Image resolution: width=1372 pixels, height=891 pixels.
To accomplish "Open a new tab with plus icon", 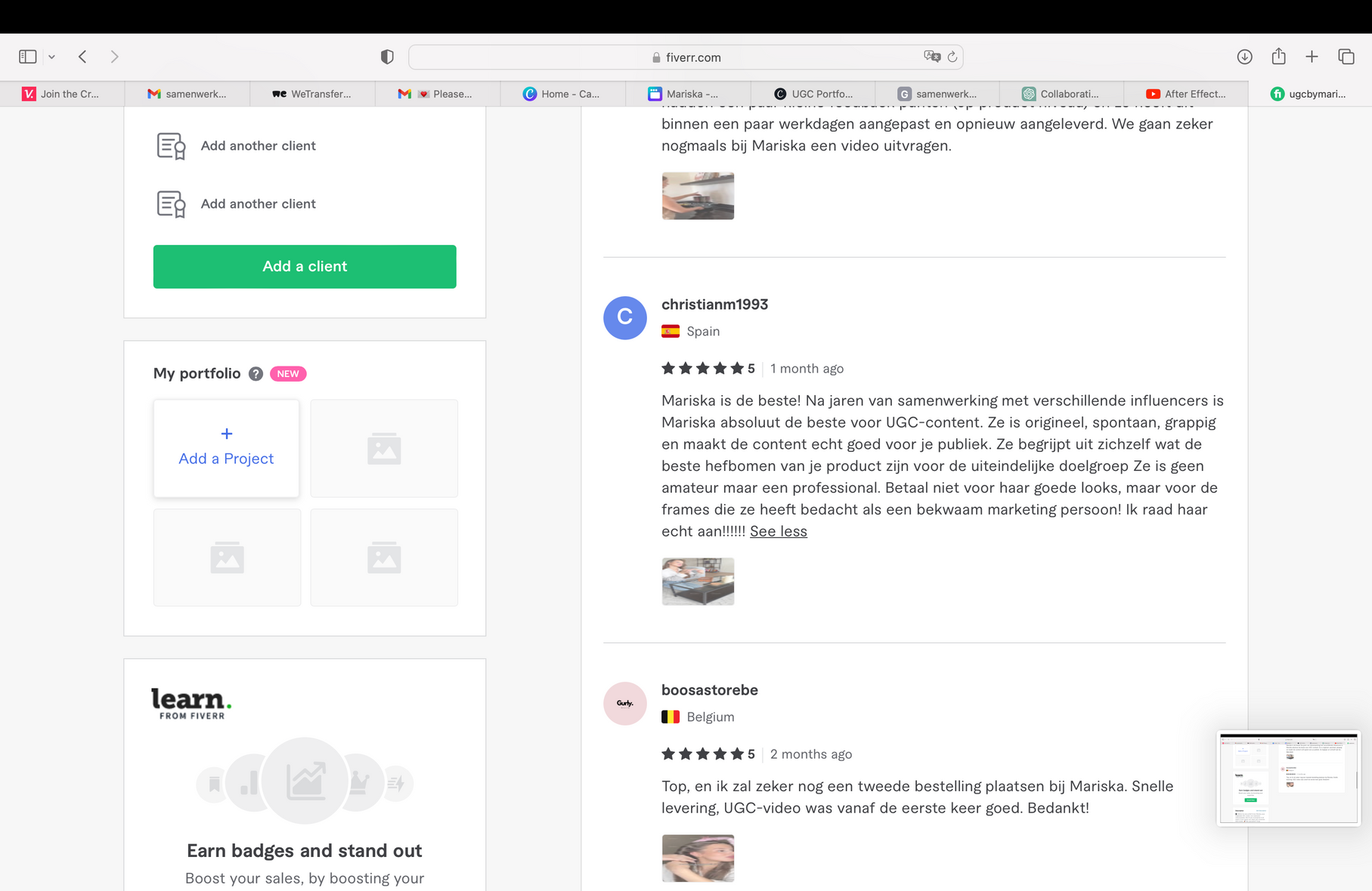I will [x=1312, y=57].
